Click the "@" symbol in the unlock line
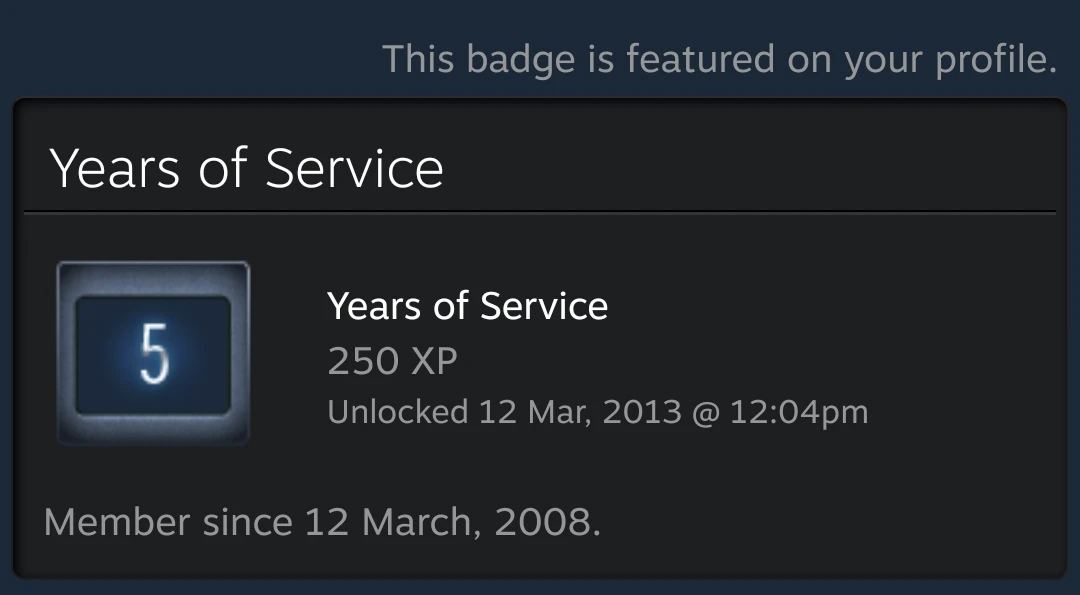1080x595 pixels. pyautogui.click(x=705, y=412)
